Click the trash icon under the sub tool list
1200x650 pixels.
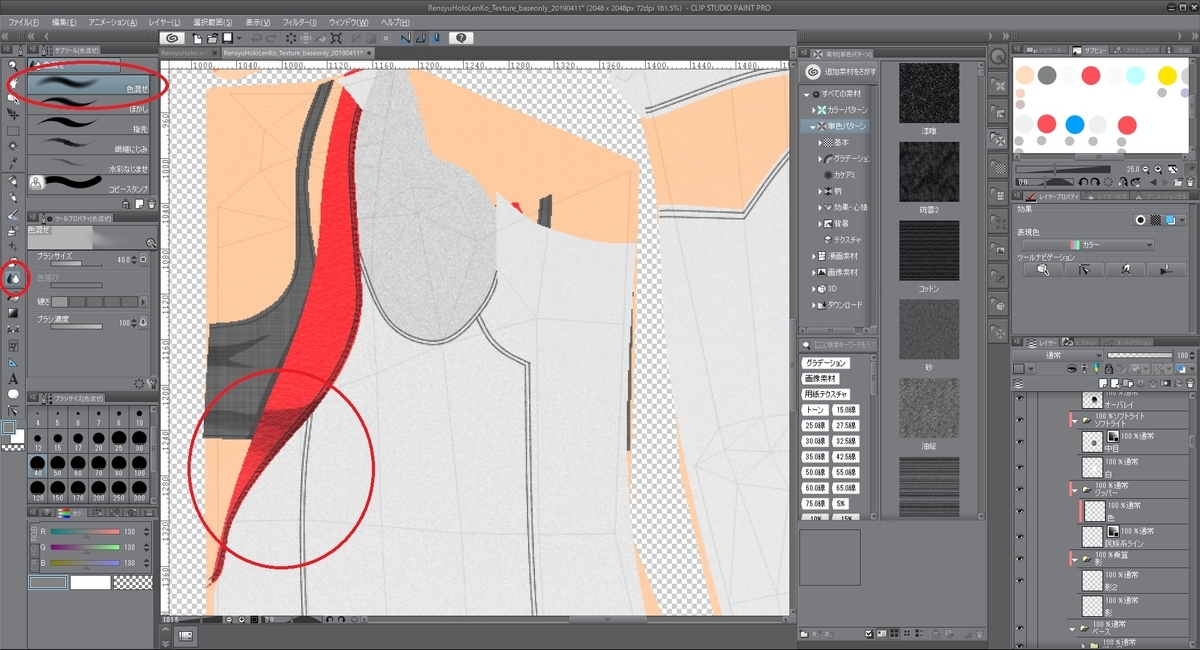[x=150, y=202]
